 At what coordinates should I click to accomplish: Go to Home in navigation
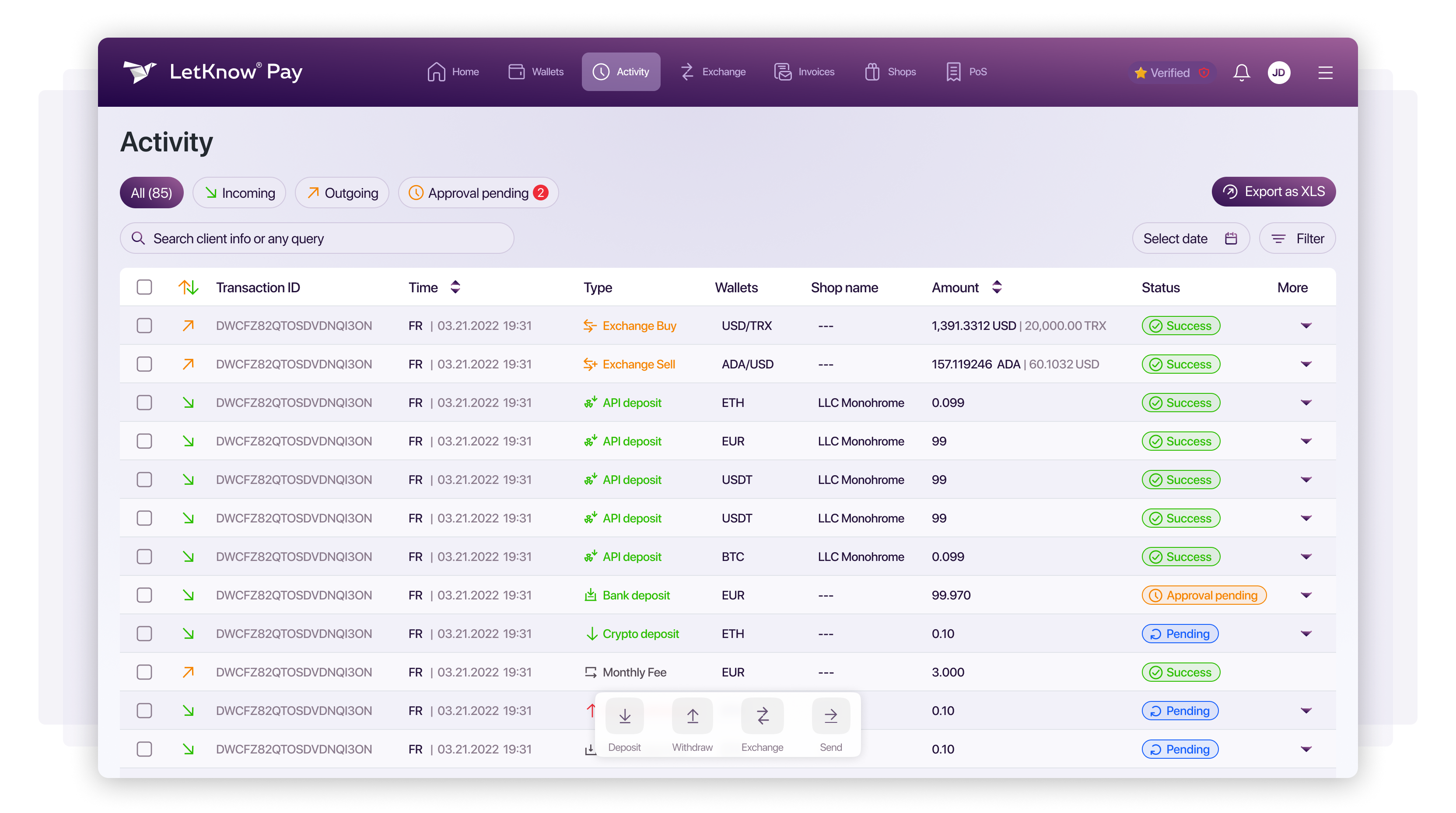(453, 72)
